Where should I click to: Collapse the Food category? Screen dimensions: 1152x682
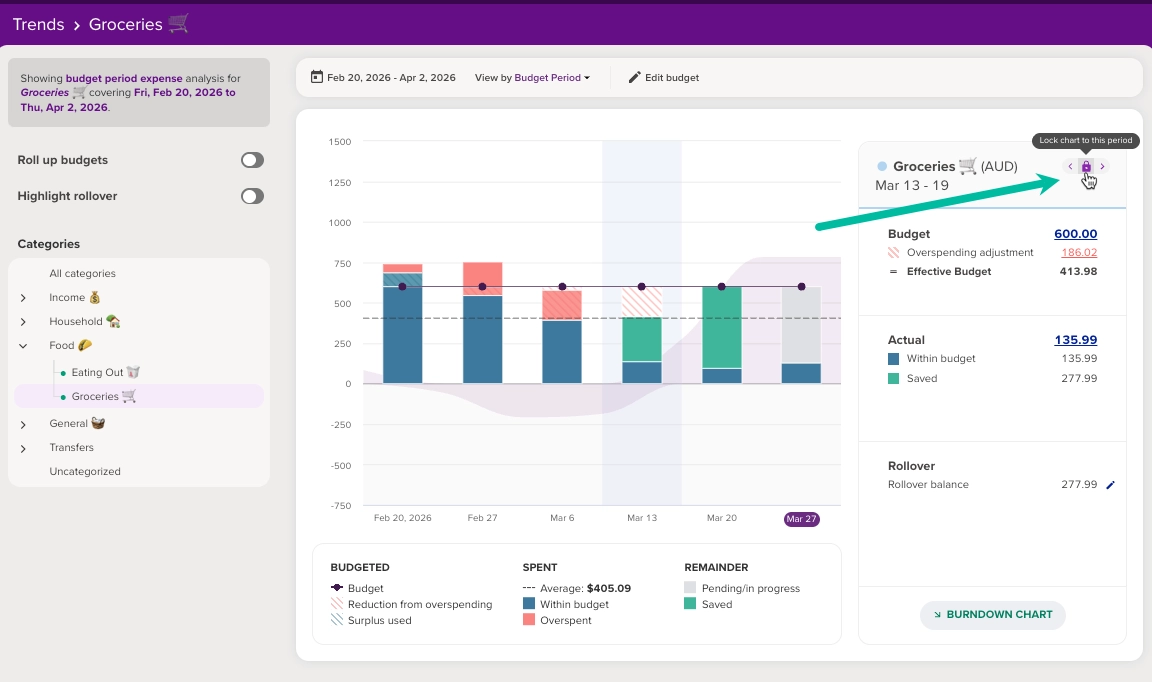point(24,345)
